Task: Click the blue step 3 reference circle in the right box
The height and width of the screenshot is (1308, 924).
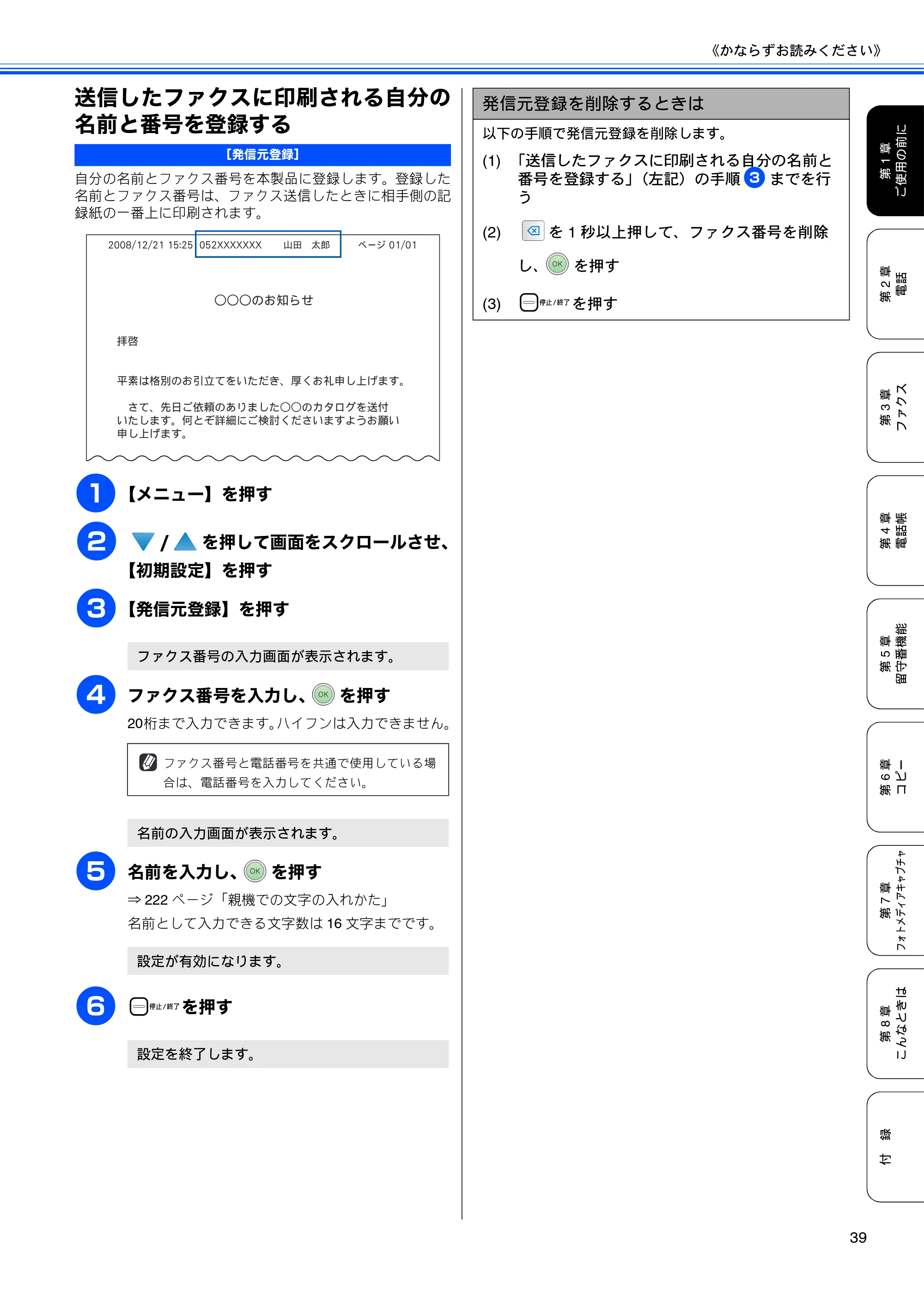Action: tap(754, 178)
